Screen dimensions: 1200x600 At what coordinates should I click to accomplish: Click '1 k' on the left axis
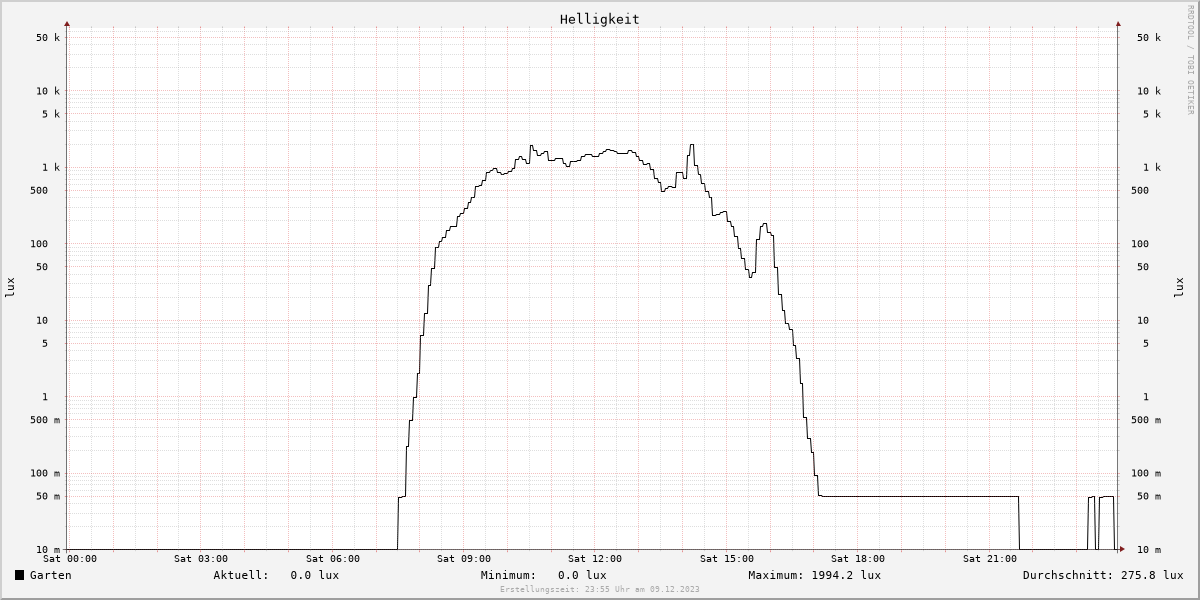coord(51,168)
